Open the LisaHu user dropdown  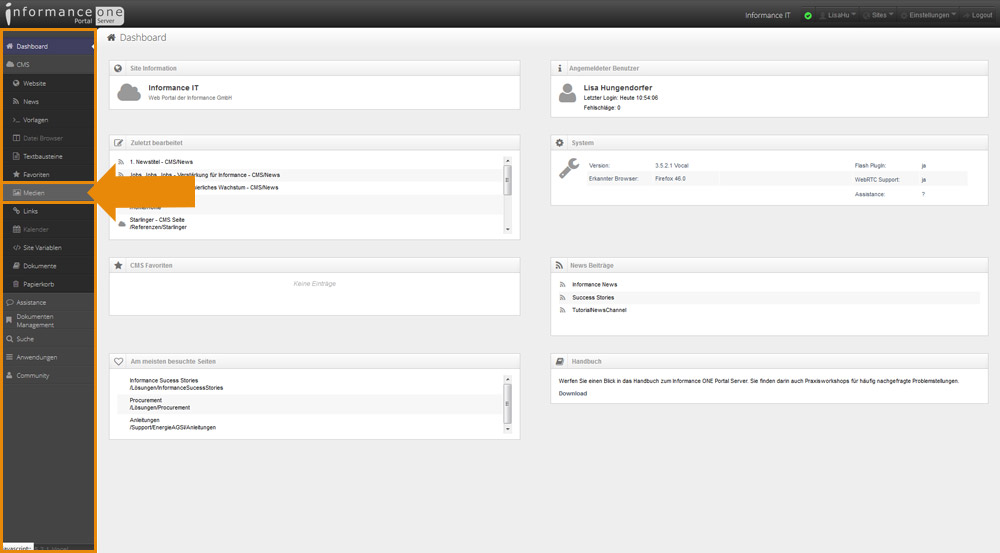coord(837,15)
